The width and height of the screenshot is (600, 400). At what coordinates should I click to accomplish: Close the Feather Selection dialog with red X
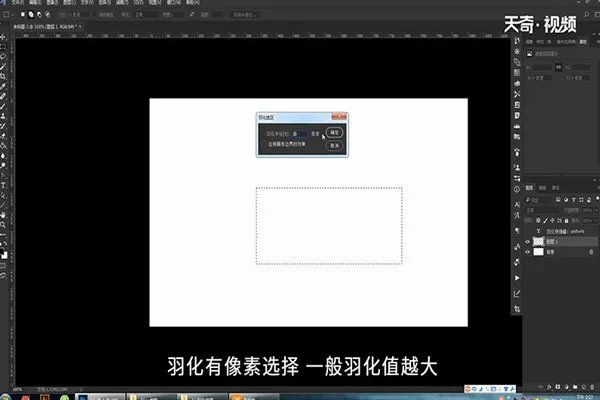(x=339, y=116)
